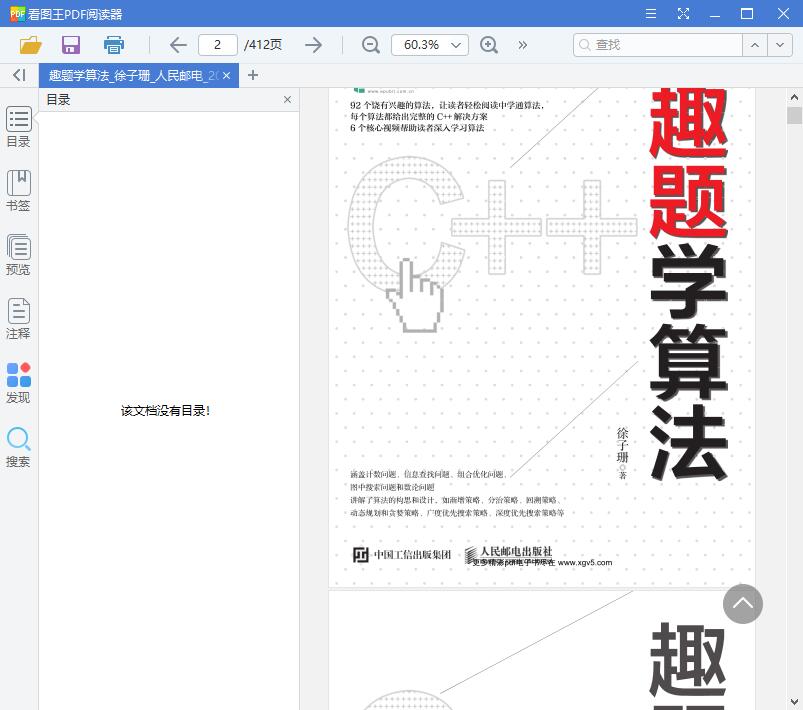Open the 发现 discover sidebar panel

coord(18,383)
